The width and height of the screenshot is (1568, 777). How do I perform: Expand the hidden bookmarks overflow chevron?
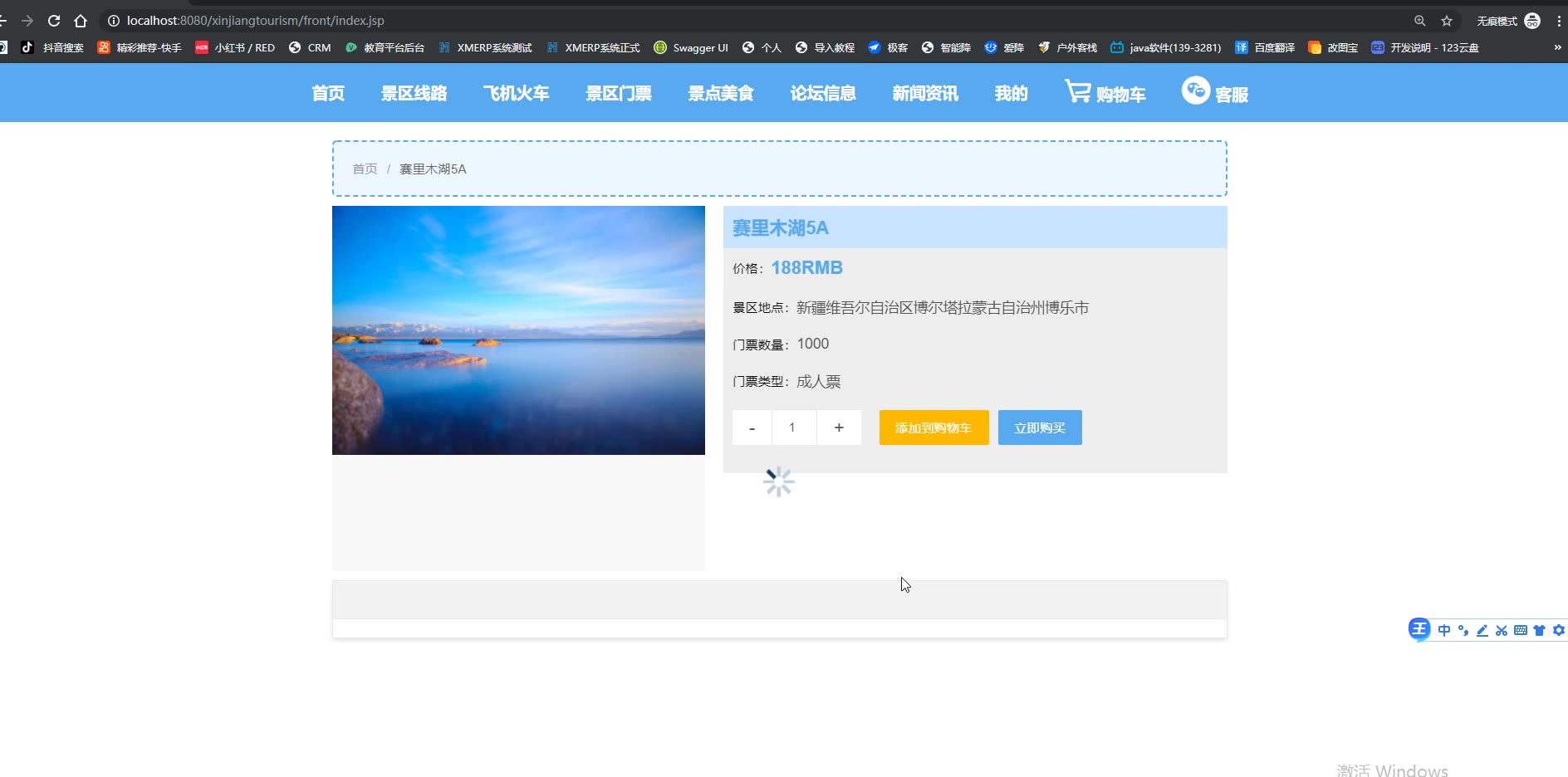click(x=1557, y=48)
